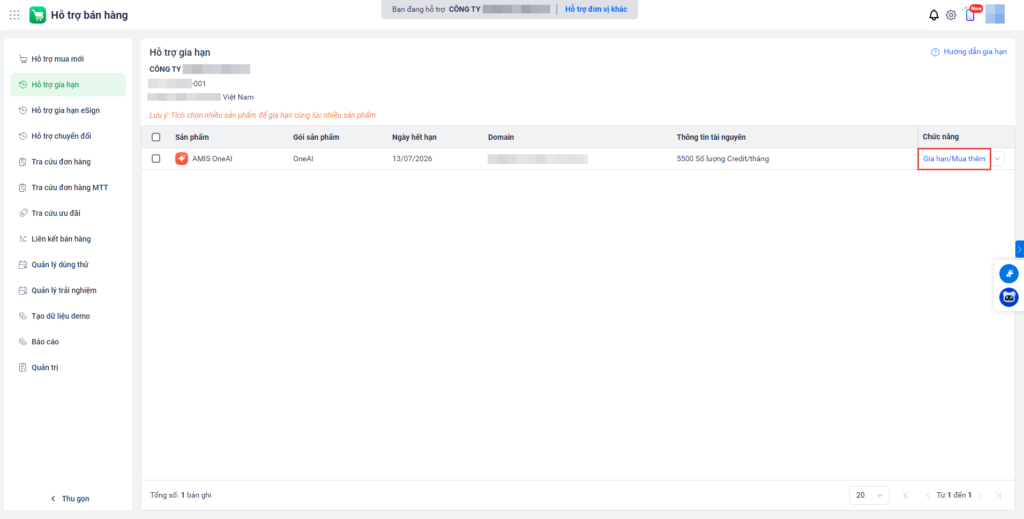Click icon beside Quản trị
Screen dimensions: 1024x519
(x=23, y=368)
